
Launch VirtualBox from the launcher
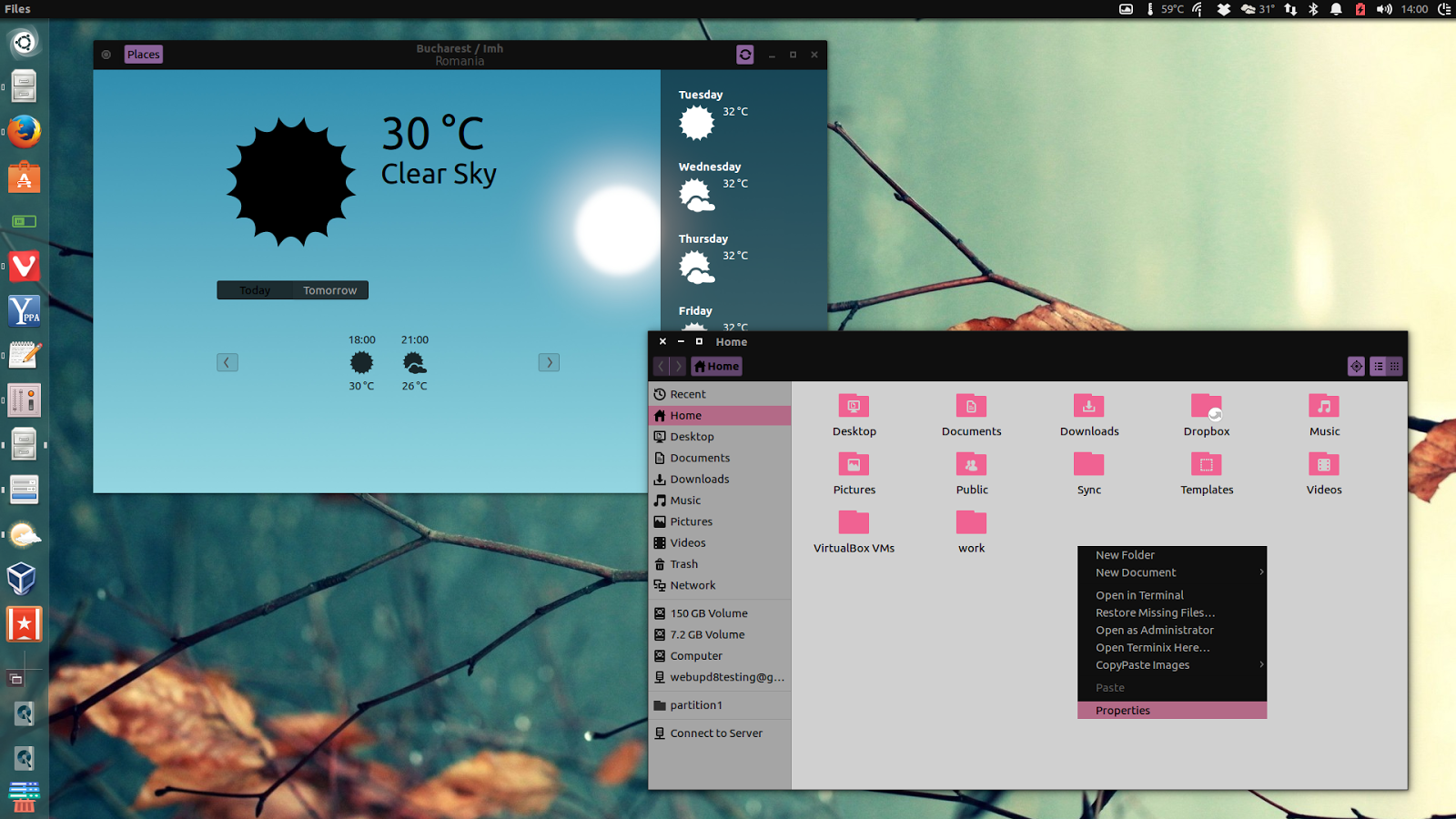click(24, 579)
